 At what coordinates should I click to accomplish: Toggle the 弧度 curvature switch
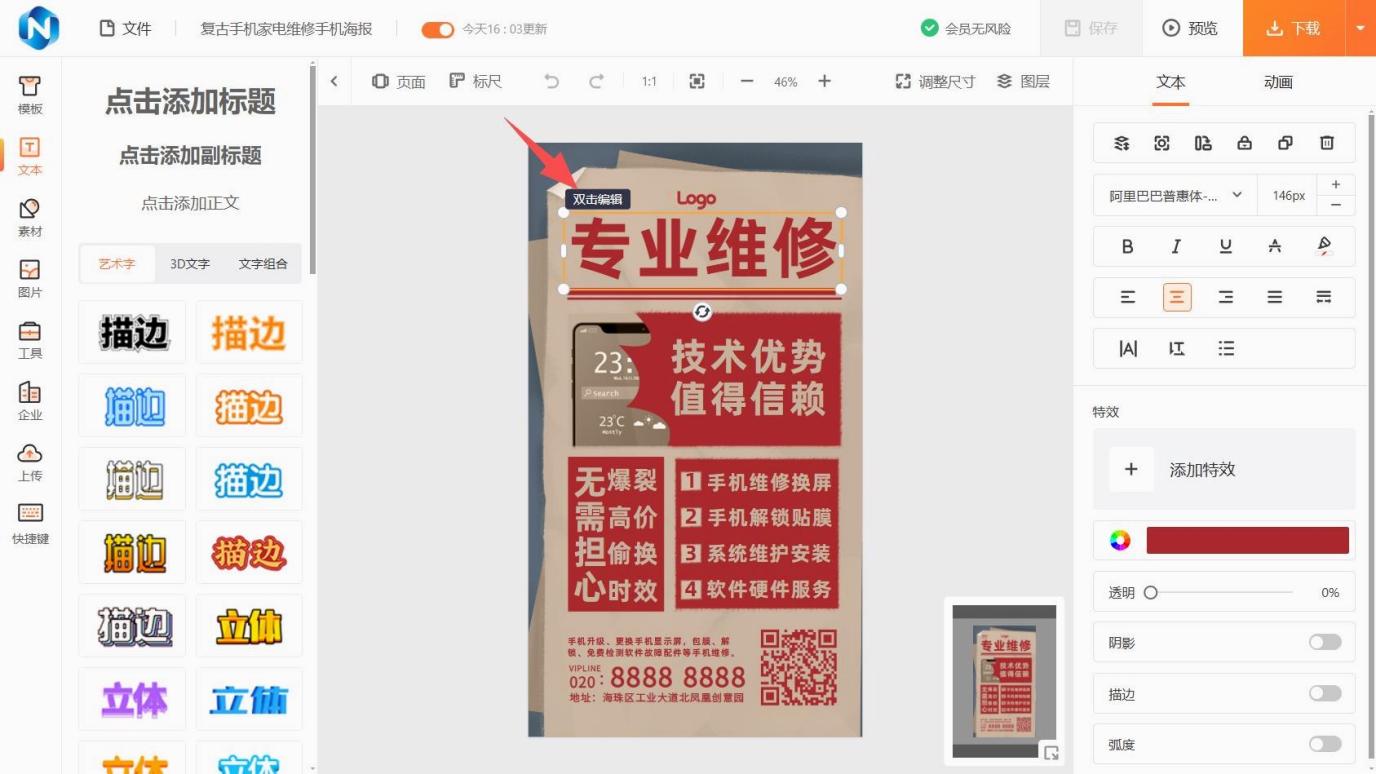pos(1325,744)
